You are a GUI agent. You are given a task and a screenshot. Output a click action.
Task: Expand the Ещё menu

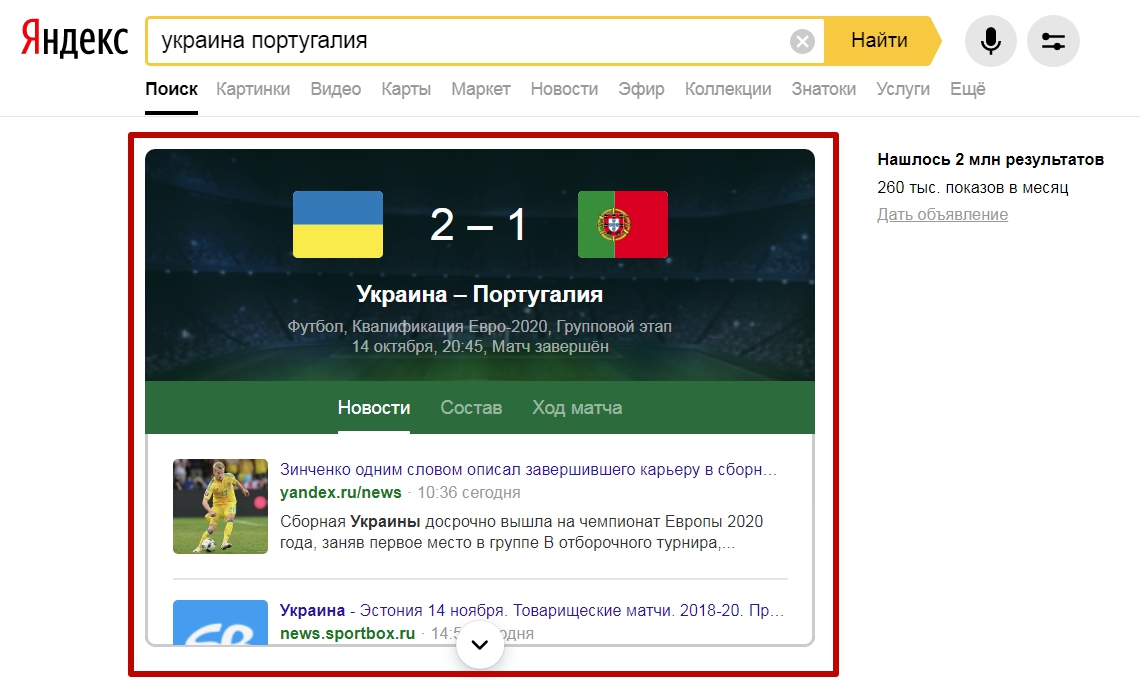click(968, 89)
